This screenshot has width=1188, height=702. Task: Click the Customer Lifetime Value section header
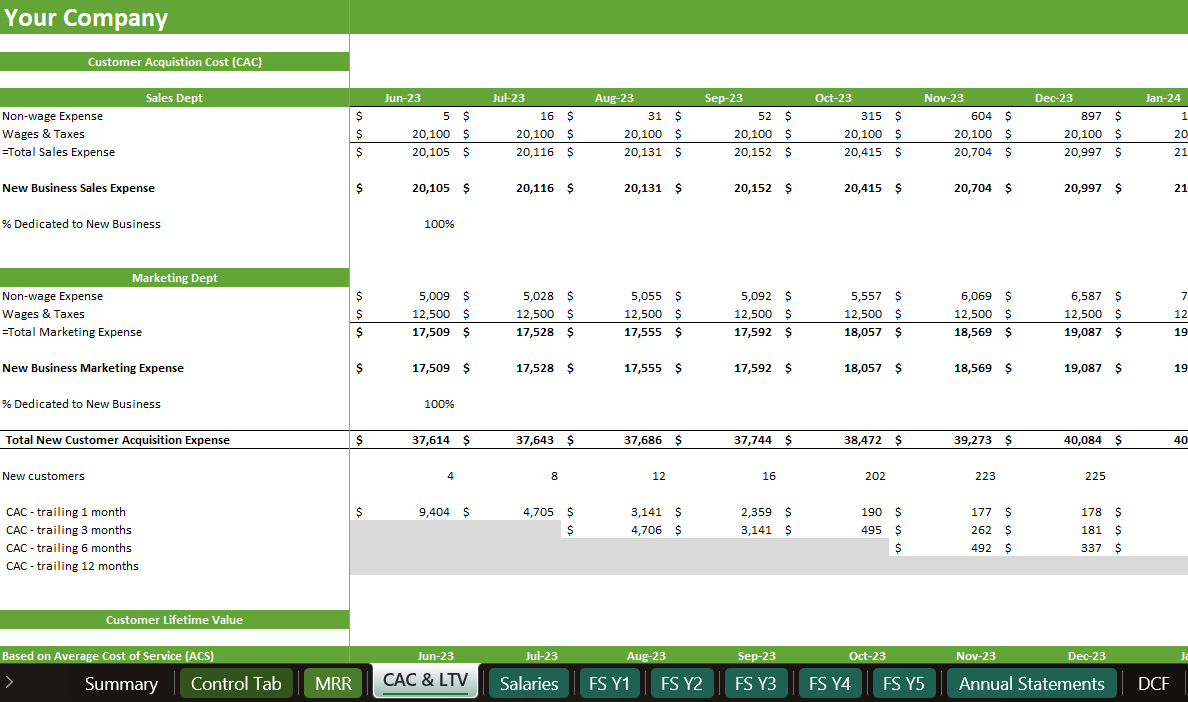(174, 619)
